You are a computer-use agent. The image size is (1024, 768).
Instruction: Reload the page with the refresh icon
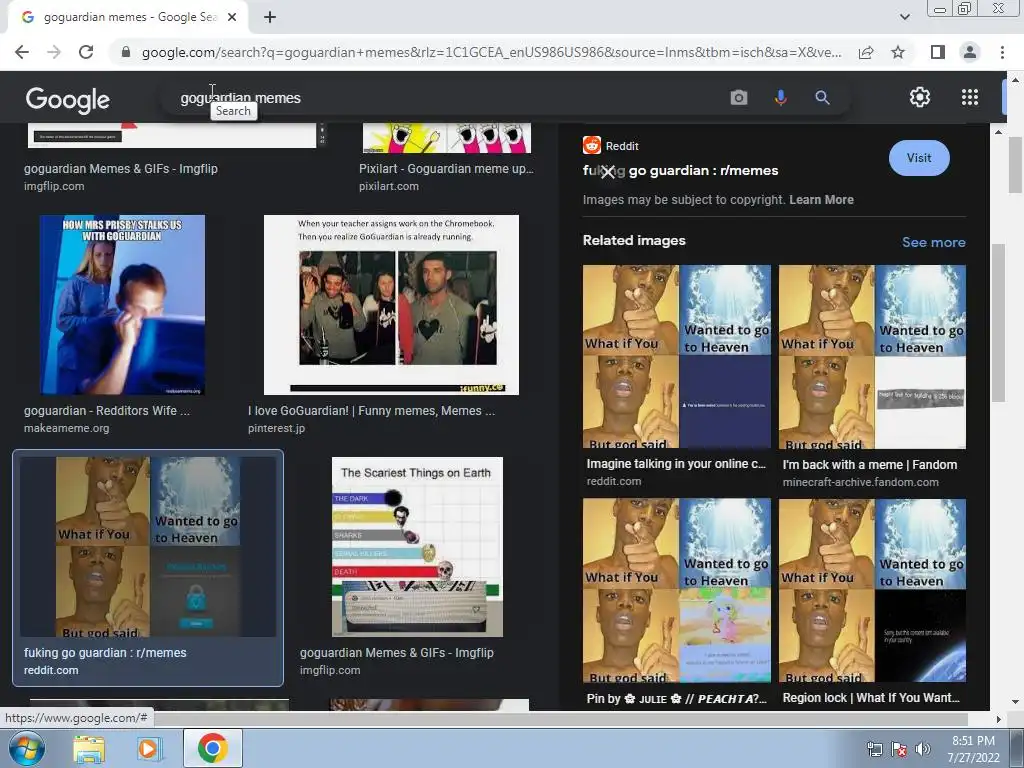coord(86,52)
